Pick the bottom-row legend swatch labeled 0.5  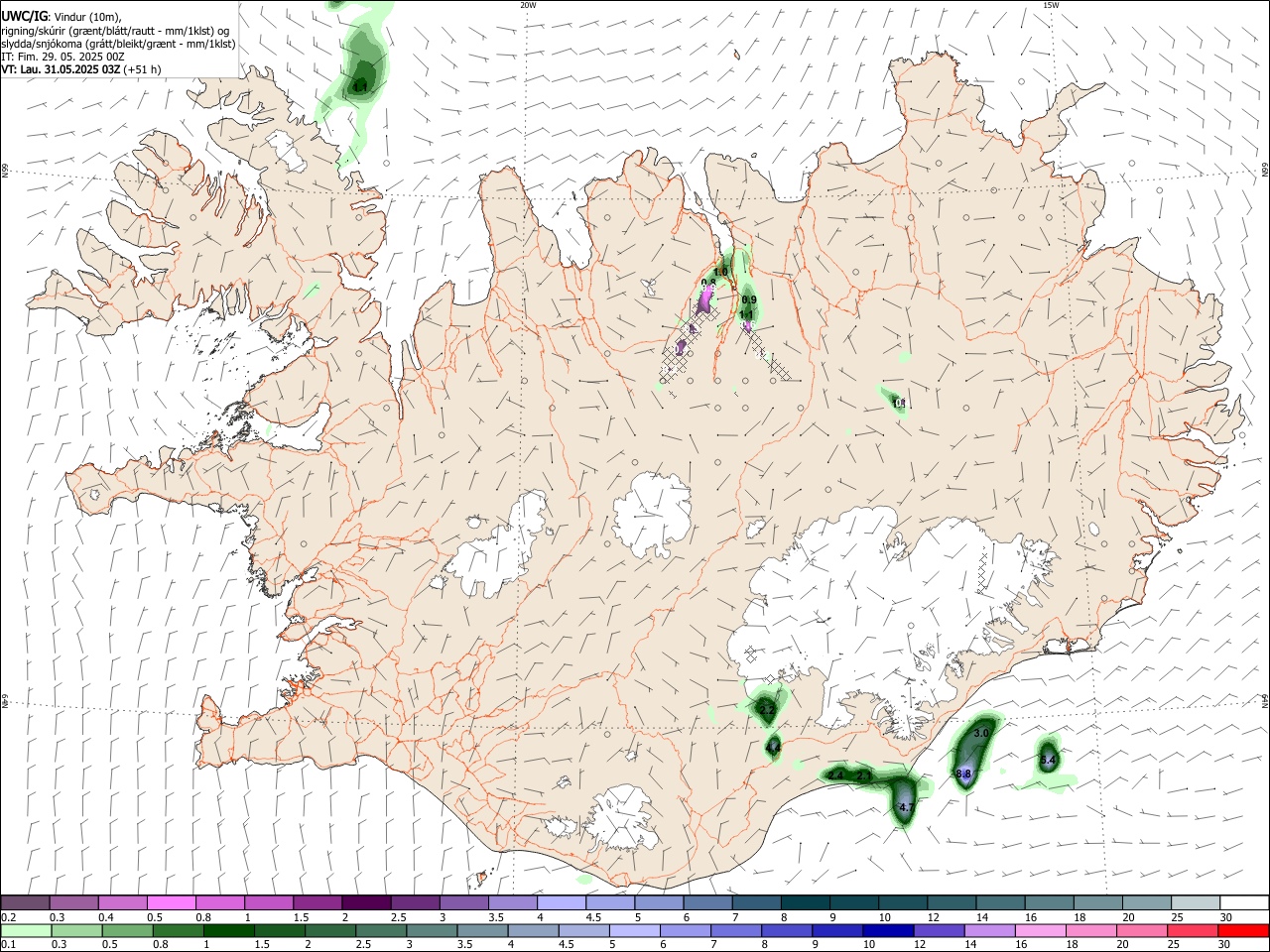[127, 931]
